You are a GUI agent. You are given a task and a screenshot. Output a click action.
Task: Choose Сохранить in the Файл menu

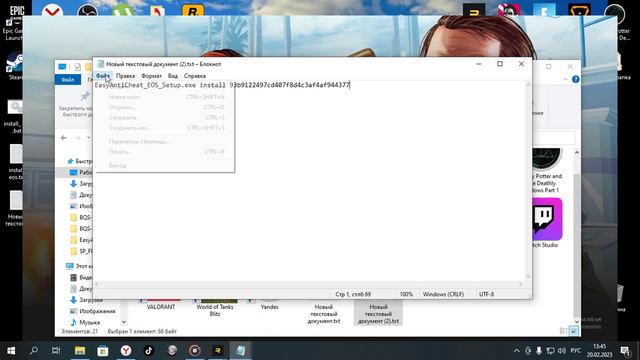[x=165, y=118]
